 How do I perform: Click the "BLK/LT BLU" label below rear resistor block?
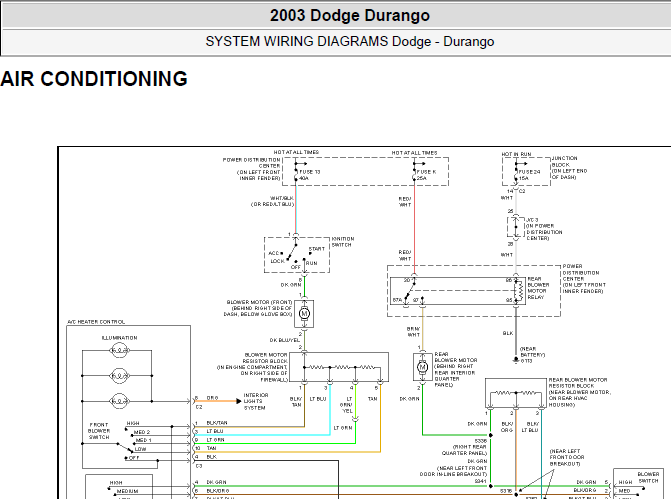click(530, 427)
